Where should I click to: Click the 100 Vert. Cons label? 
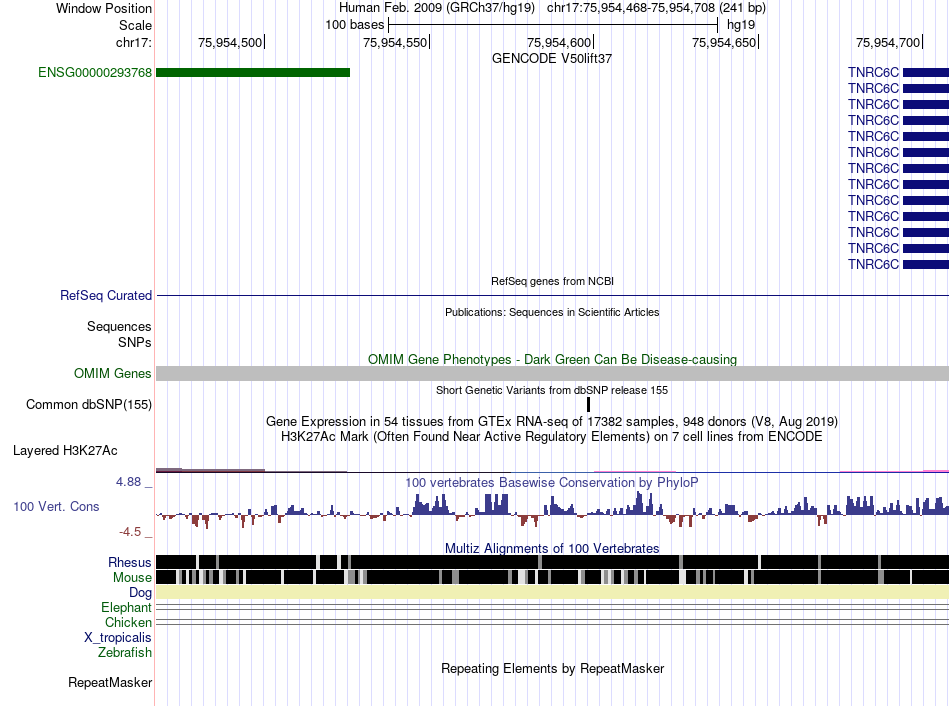click(56, 507)
